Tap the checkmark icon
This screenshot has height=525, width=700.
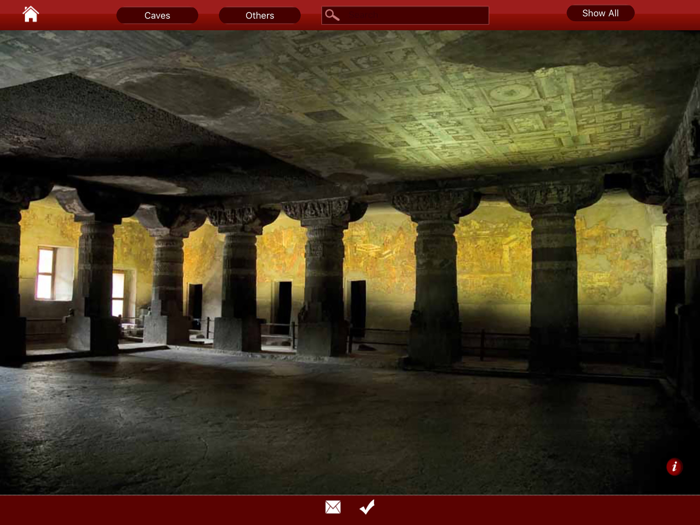[x=367, y=507]
